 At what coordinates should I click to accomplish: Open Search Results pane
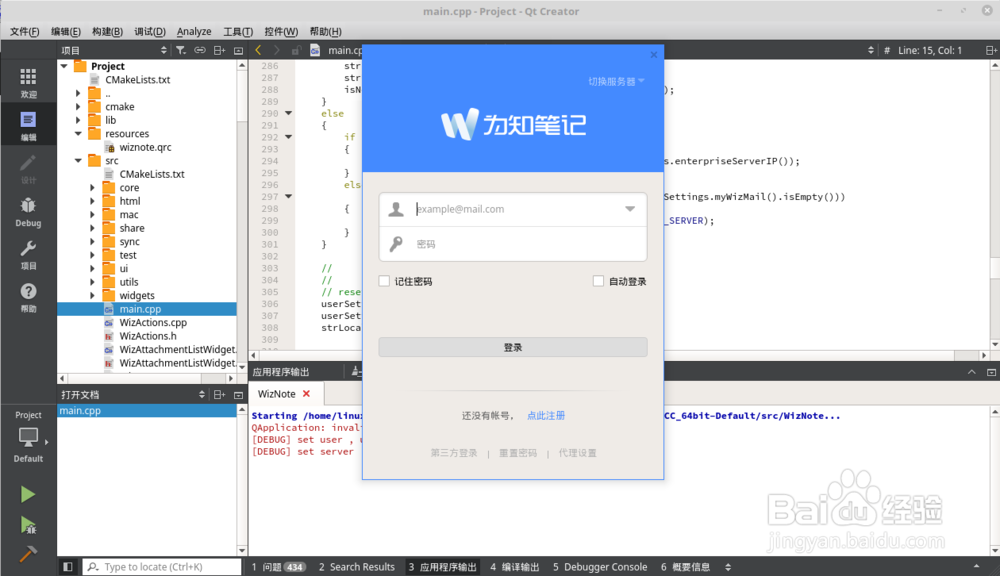coord(357,566)
